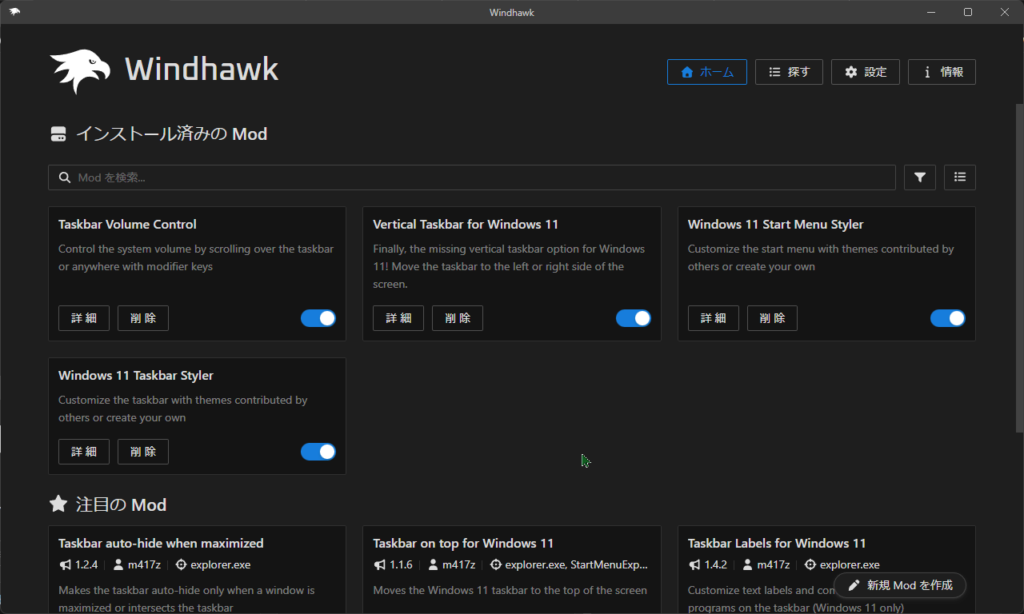This screenshot has height=614, width=1024.
Task: Turn off Windows 11 Start Menu Styler
Action: pos(947,318)
